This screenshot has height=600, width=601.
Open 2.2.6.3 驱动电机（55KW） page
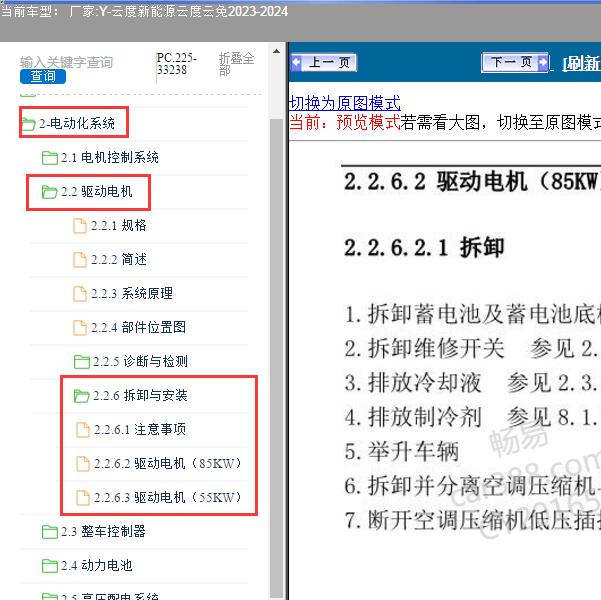(x=167, y=498)
